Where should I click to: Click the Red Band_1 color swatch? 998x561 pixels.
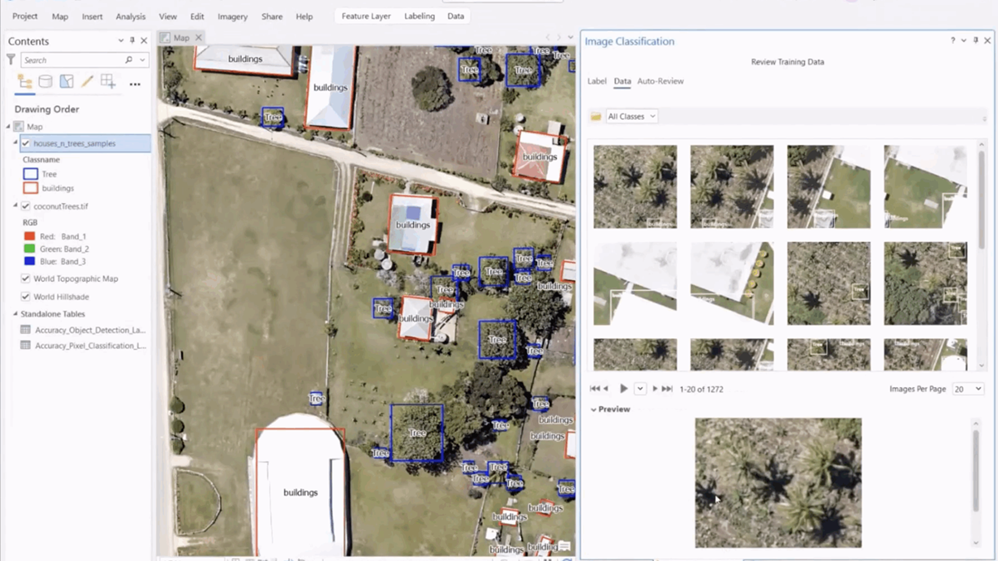[x=29, y=236]
